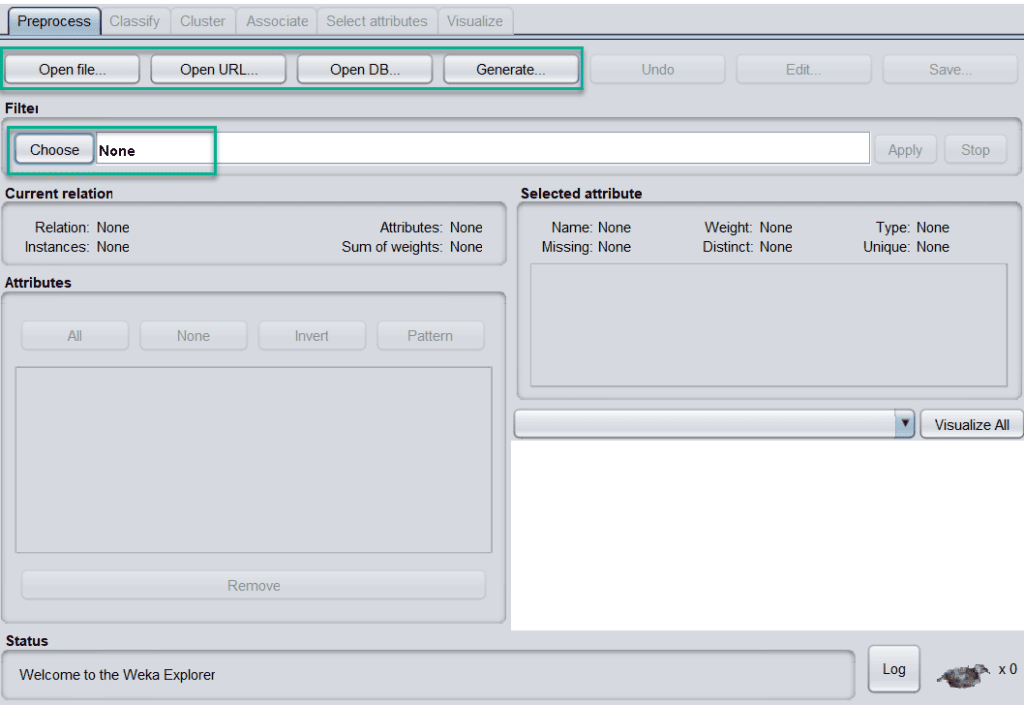Click the filter text field showing None

click(482, 149)
